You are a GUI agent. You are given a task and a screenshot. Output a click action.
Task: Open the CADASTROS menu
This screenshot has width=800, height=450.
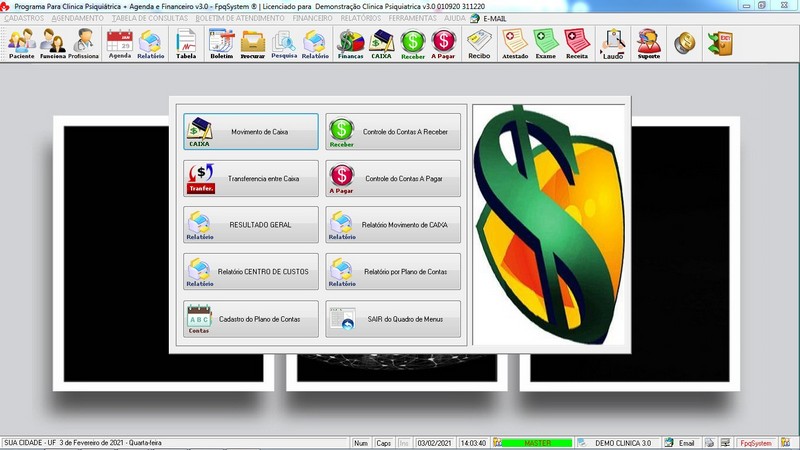click(24, 18)
